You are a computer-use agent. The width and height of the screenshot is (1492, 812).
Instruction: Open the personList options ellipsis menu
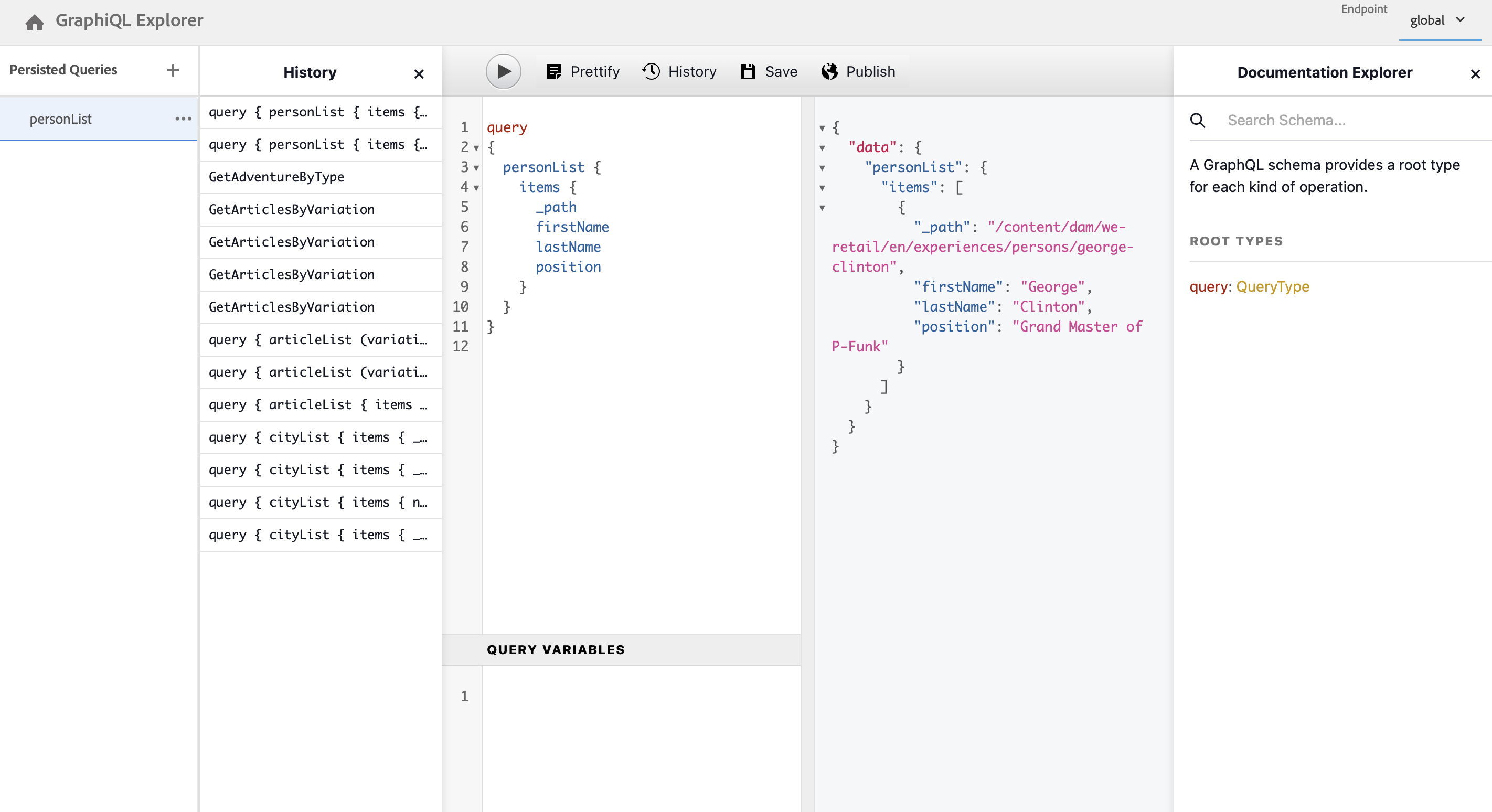tap(183, 119)
